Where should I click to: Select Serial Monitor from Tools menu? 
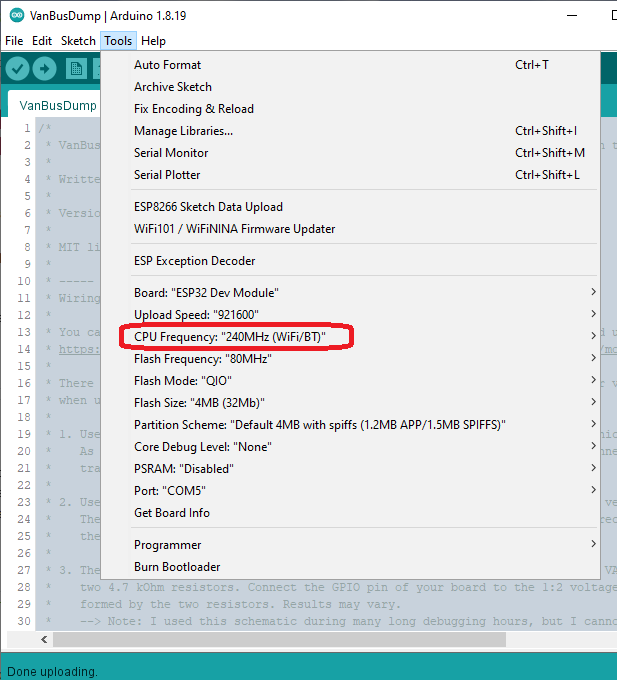coord(350,153)
